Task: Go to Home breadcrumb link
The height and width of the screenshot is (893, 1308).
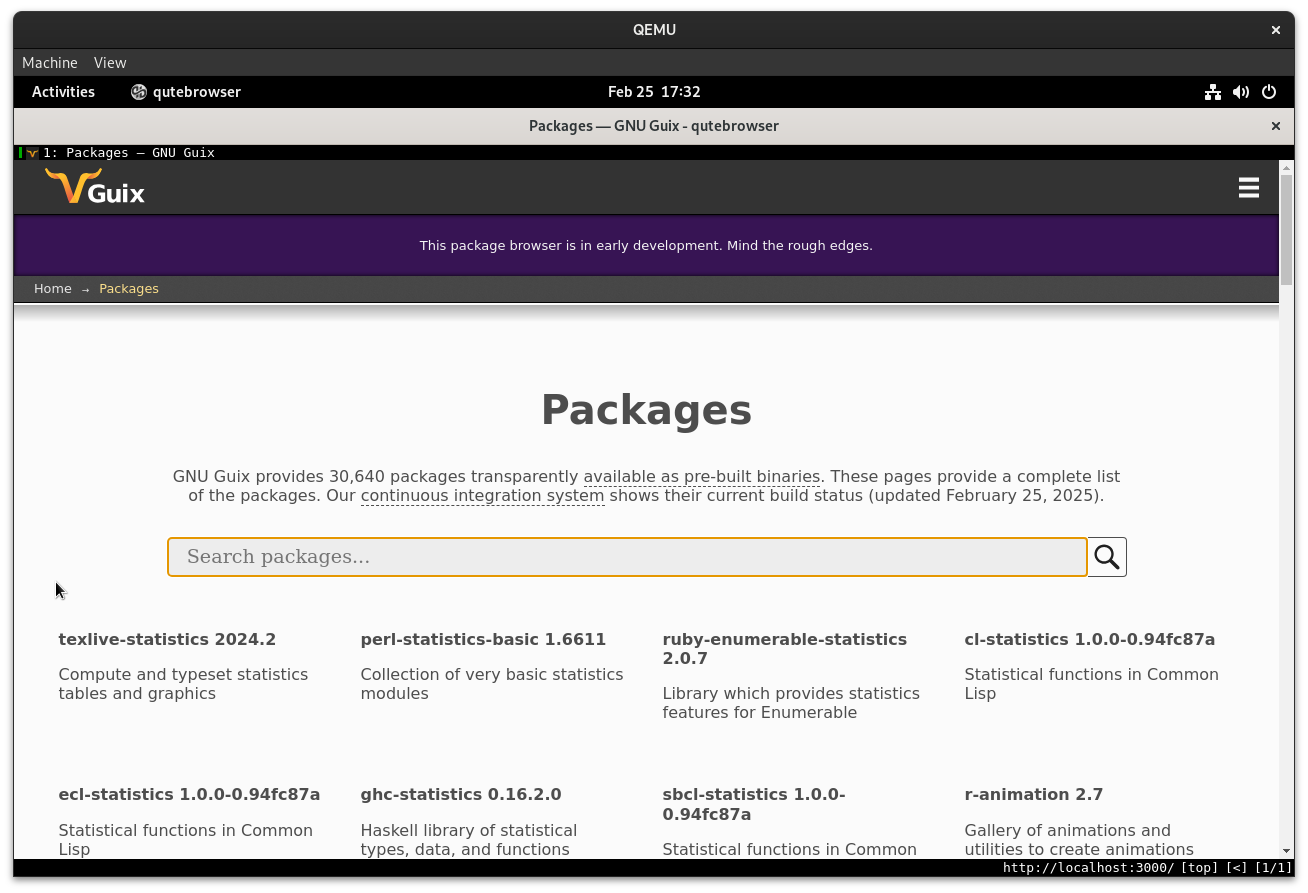Action: pos(53,289)
